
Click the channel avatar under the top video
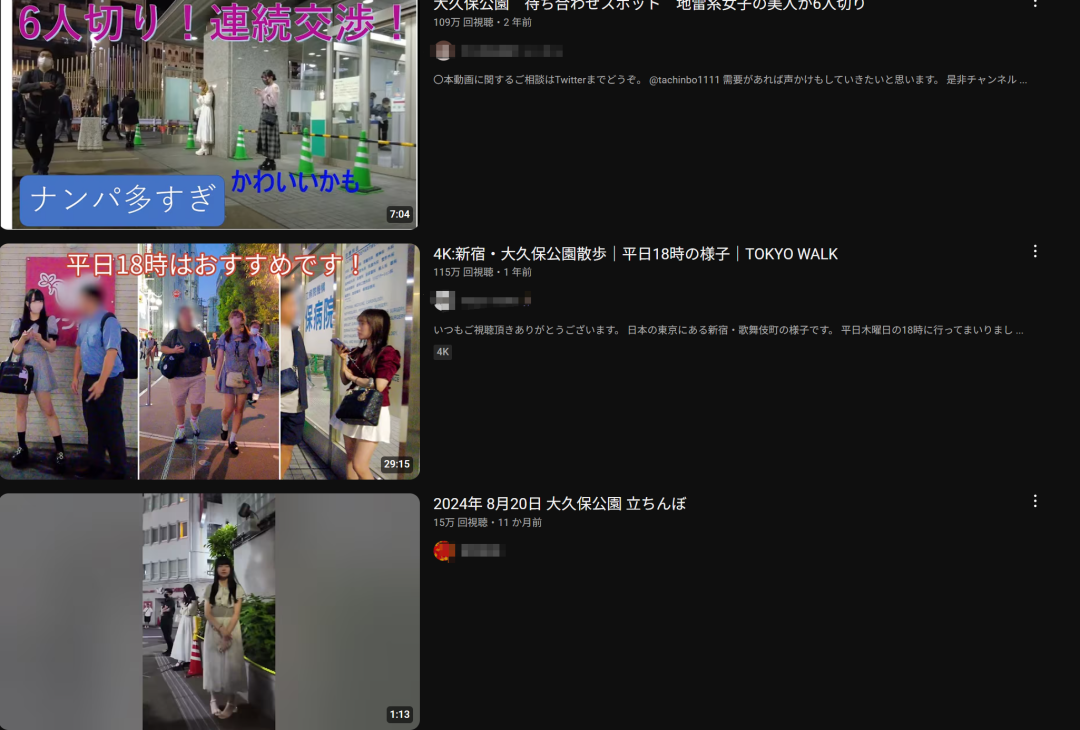(444, 51)
